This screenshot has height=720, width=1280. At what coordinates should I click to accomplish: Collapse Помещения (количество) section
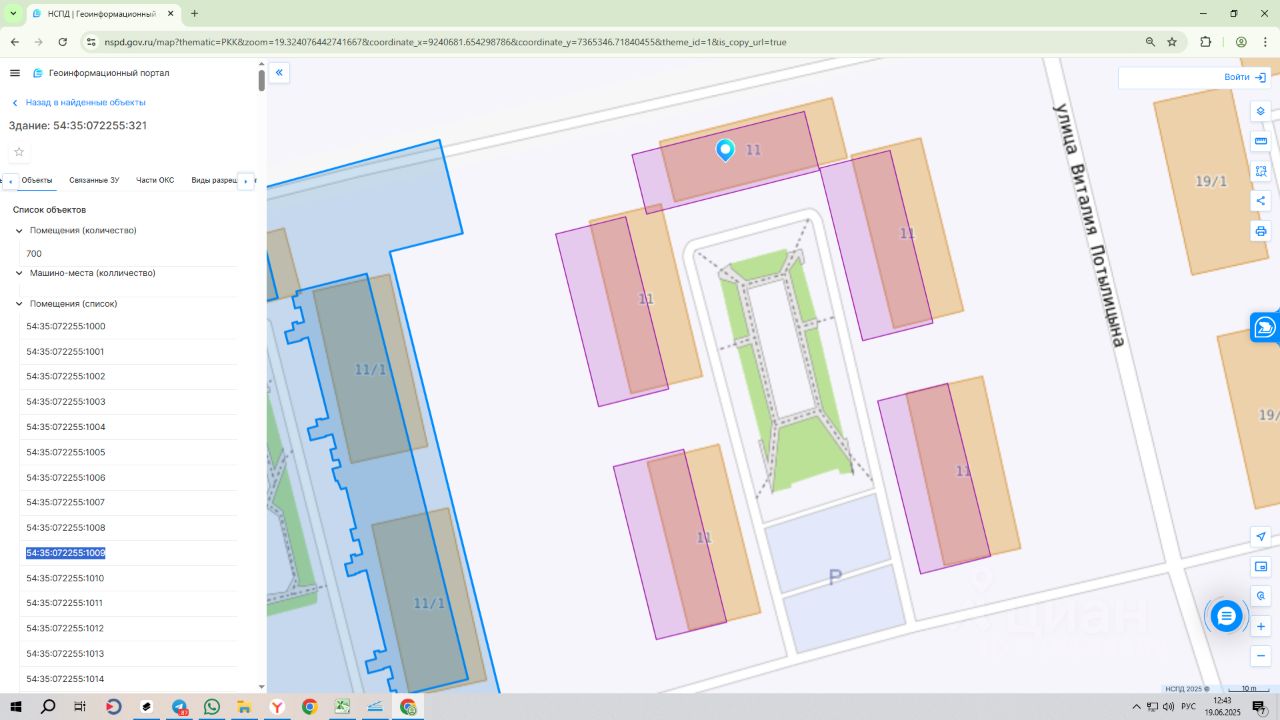click(x=19, y=231)
